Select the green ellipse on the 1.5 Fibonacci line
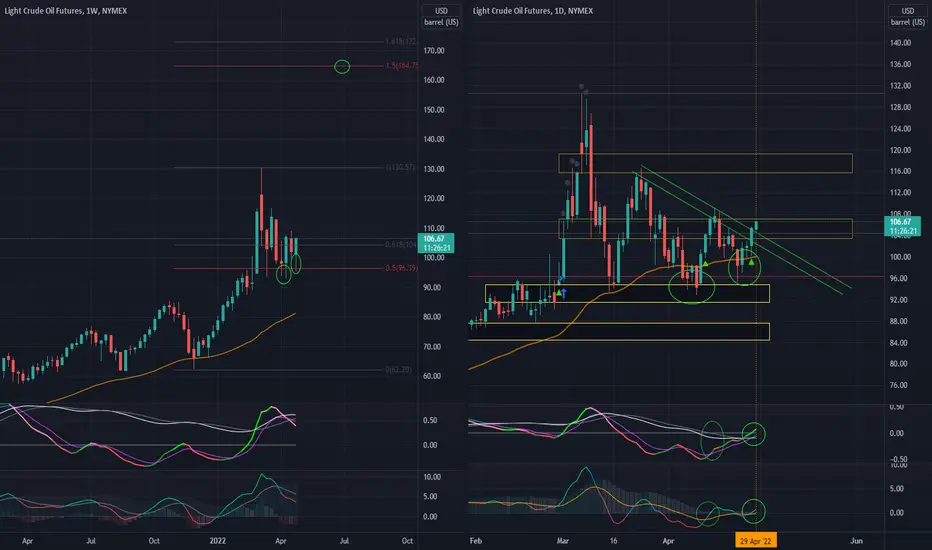The width and height of the screenshot is (932, 550). tap(342, 67)
